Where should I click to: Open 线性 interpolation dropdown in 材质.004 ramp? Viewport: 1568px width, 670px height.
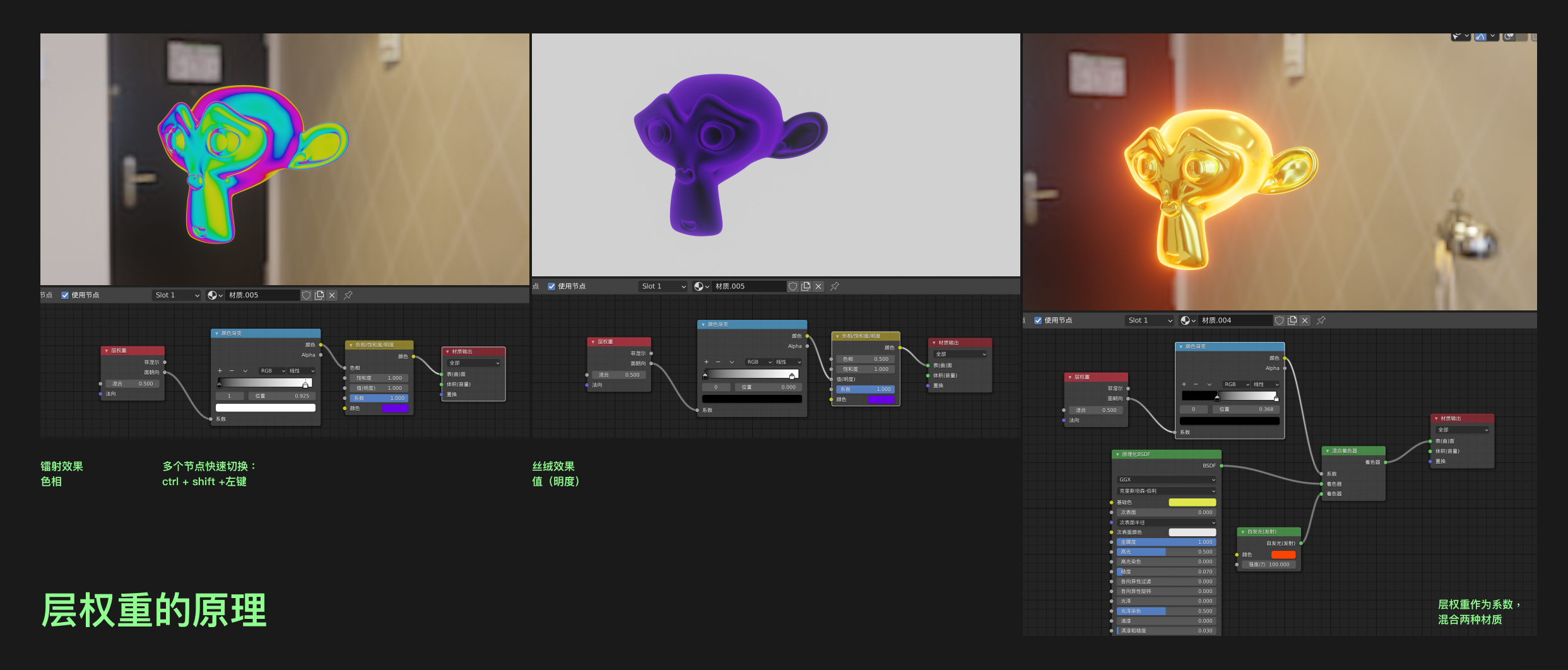[x=1266, y=384]
